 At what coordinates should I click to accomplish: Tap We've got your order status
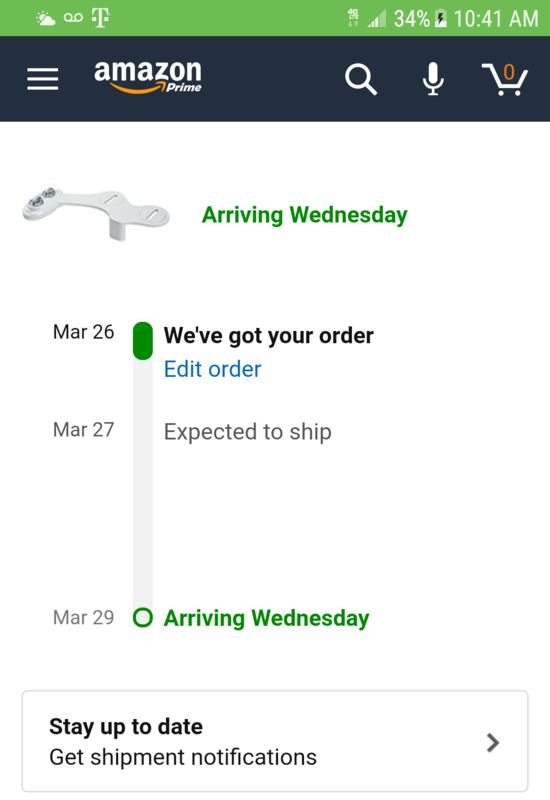[x=268, y=336]
